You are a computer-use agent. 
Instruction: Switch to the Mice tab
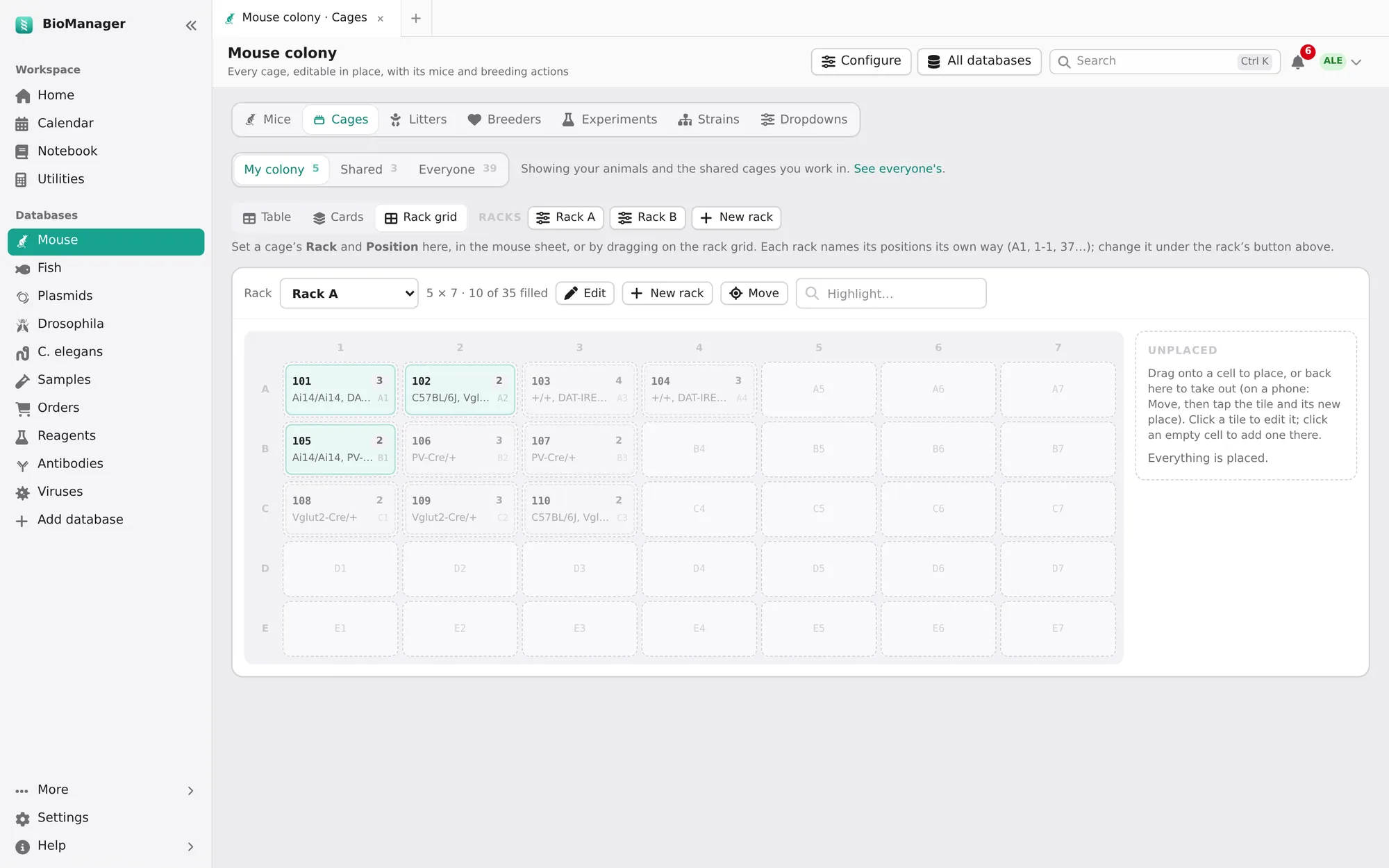(x=268, y=119)
